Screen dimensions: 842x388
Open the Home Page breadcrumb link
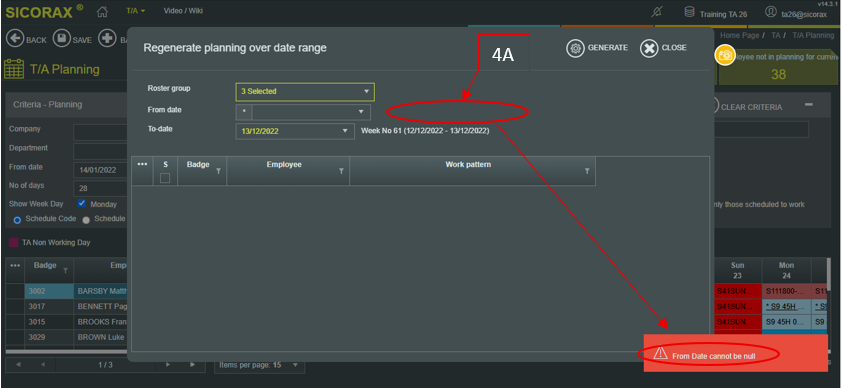pyautogui.click(x=739, y=35)
